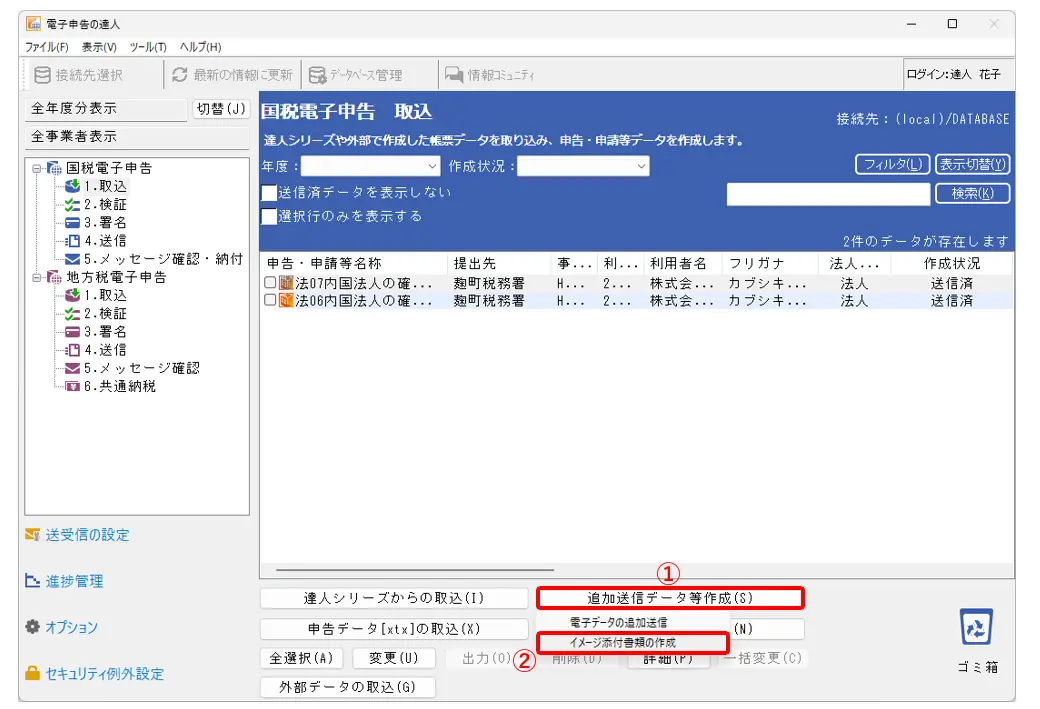
Task: Open オプション gear icon link
Action: (x=32, y=627)
